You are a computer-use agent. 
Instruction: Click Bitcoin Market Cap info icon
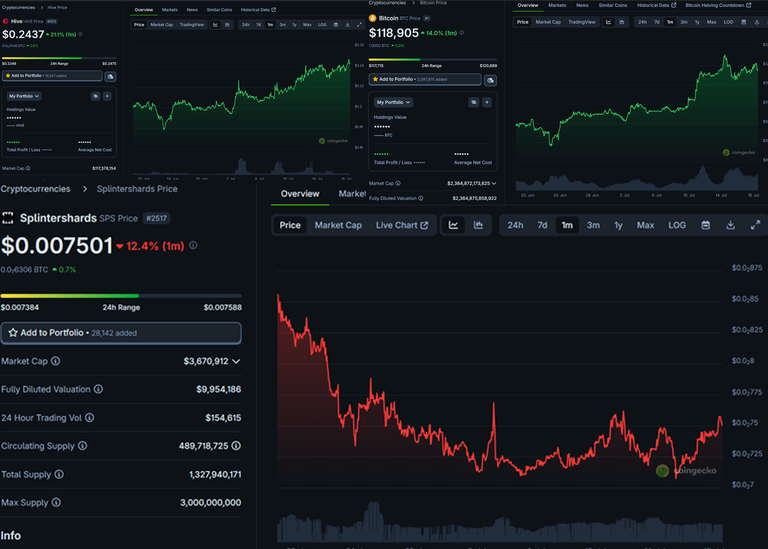pos(398,183)
